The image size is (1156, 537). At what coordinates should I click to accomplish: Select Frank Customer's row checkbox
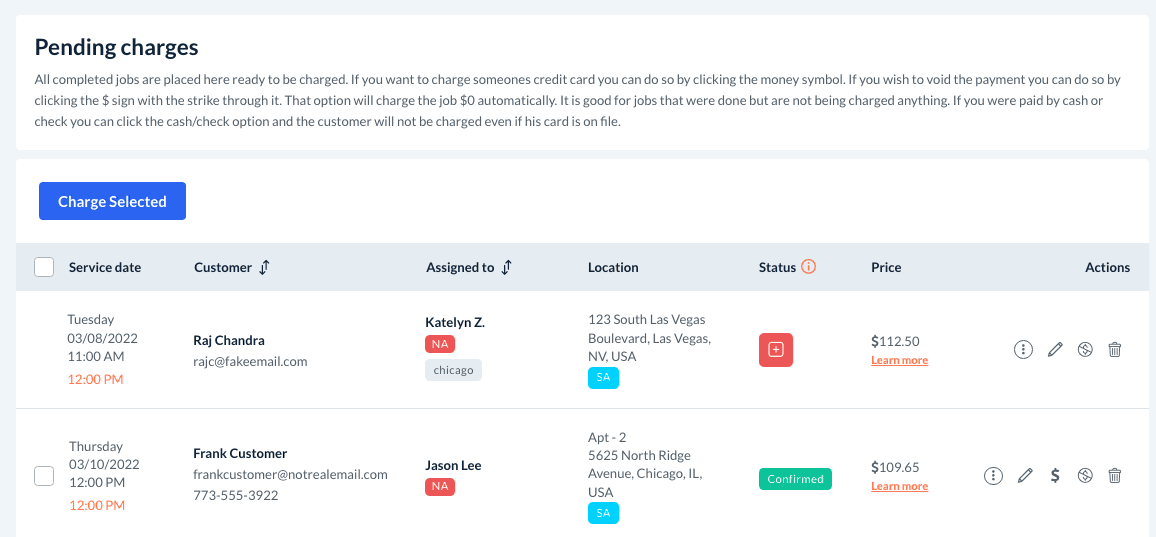(44, 476)
